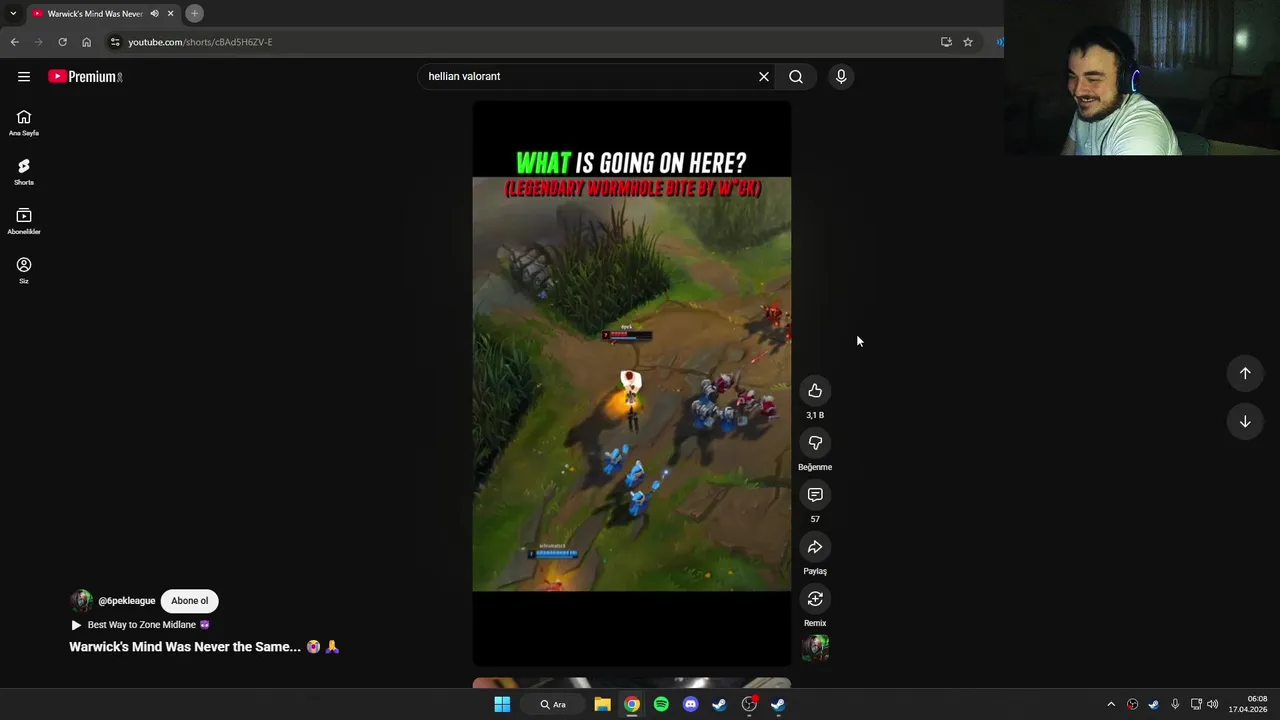Image resolution: width=1280 pixels, height=720 pixels.
Task: Go to the browser home page
Action: (86, 42)
